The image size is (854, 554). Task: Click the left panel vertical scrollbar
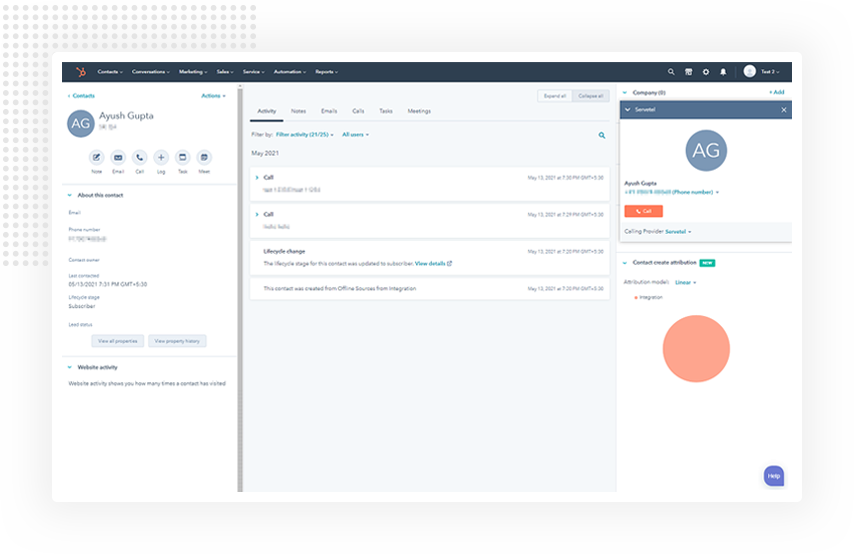click(240, 288)
